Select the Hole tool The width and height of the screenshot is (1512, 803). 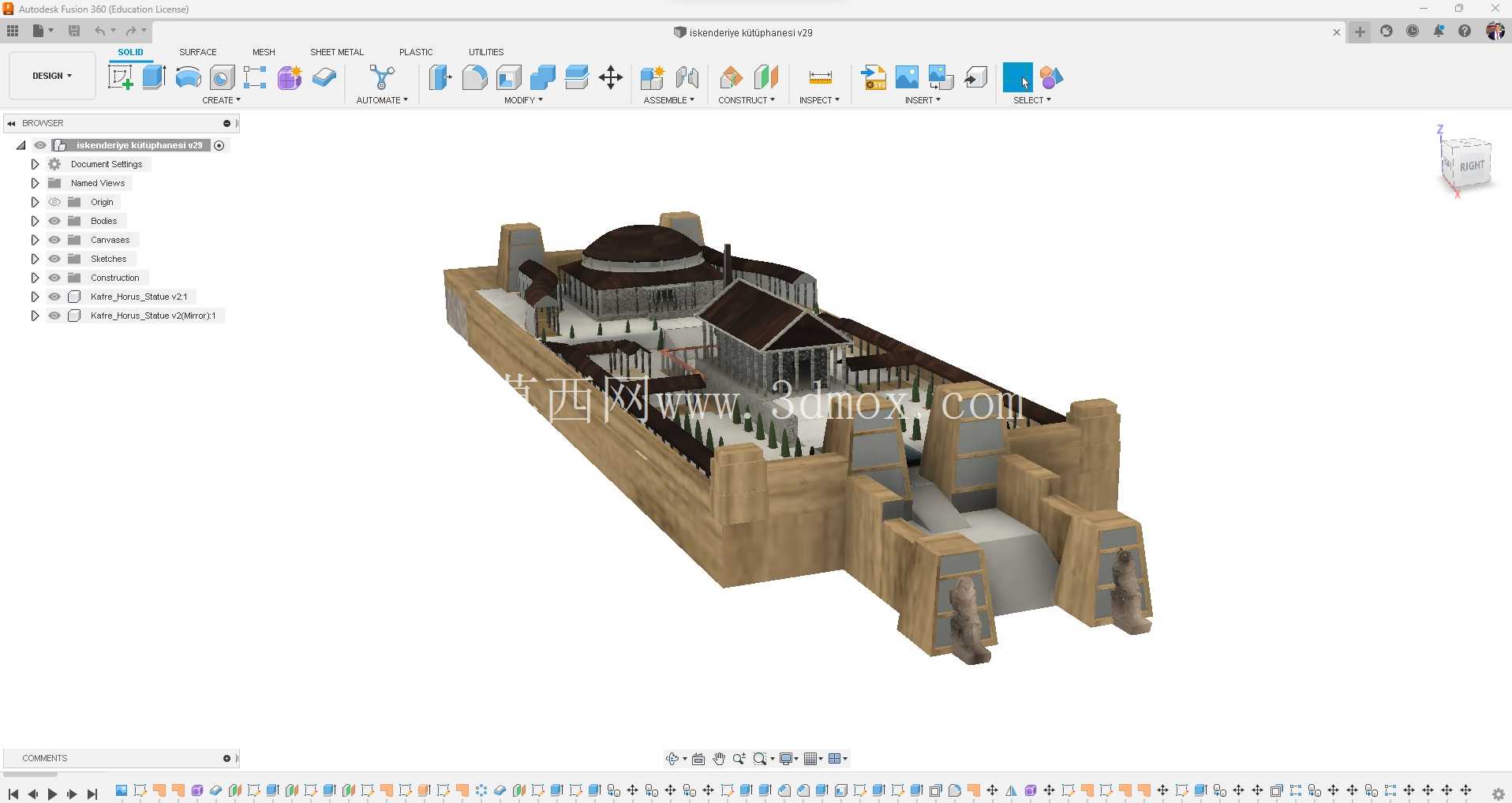pyautogui.click(x=222, y=77)
